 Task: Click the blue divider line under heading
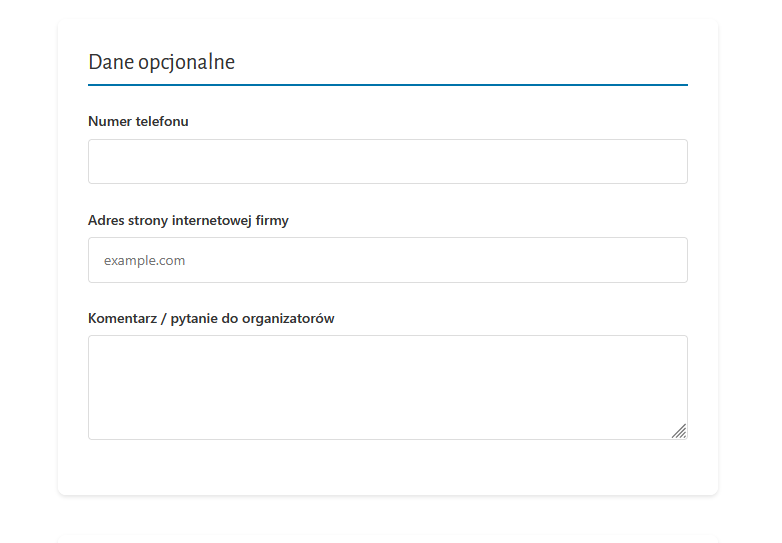388,85
